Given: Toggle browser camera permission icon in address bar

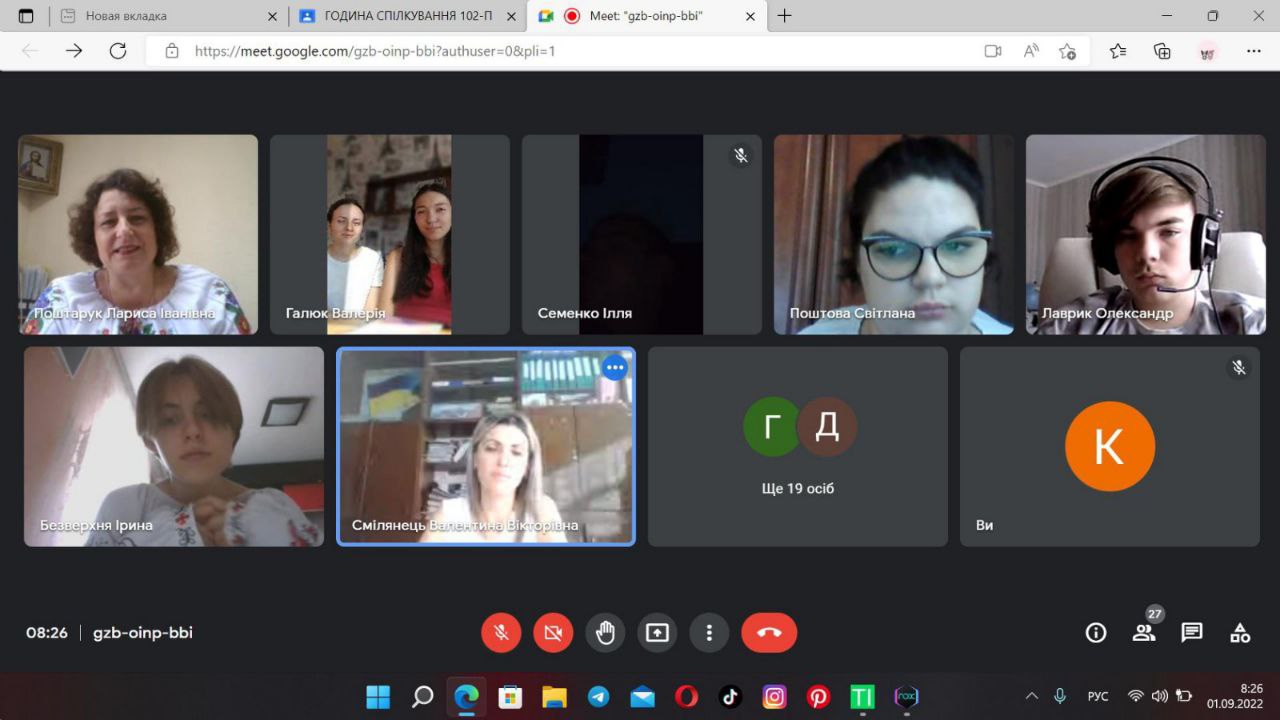Looking at the screenshot, I should point(992,51).
